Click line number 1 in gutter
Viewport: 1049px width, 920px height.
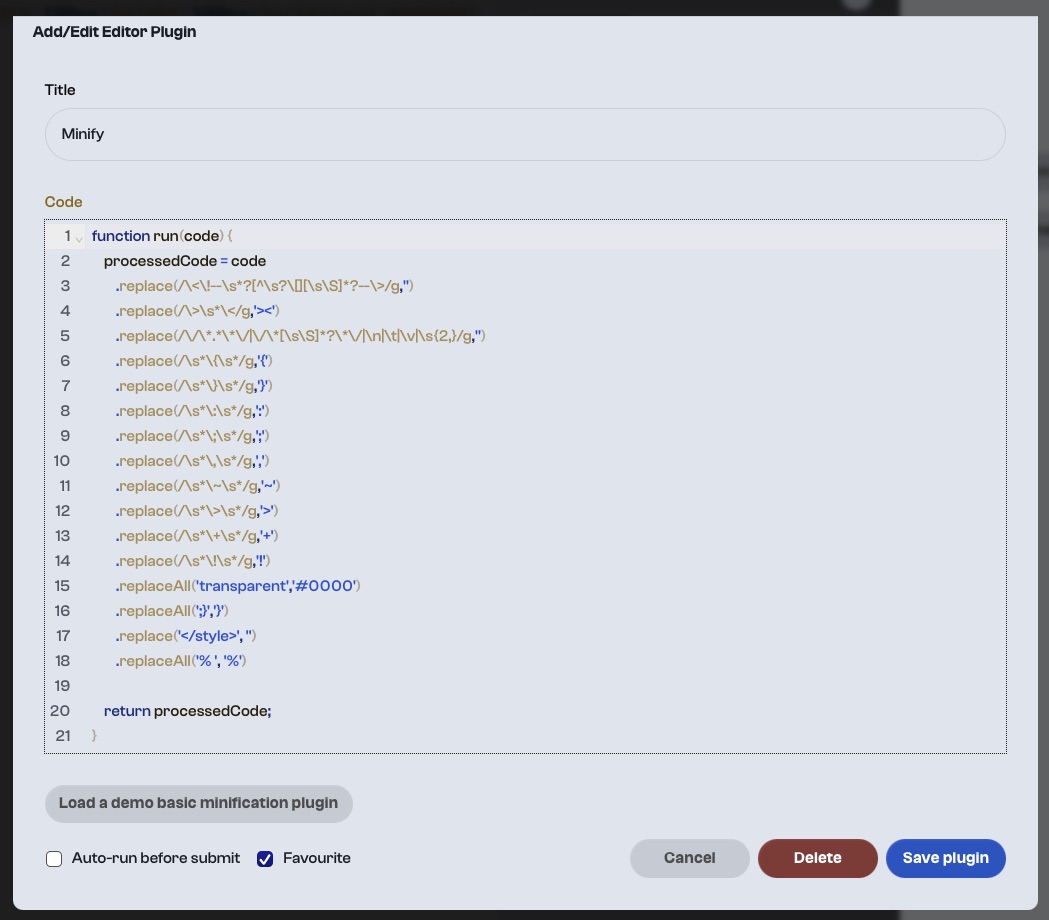point(67,236)
